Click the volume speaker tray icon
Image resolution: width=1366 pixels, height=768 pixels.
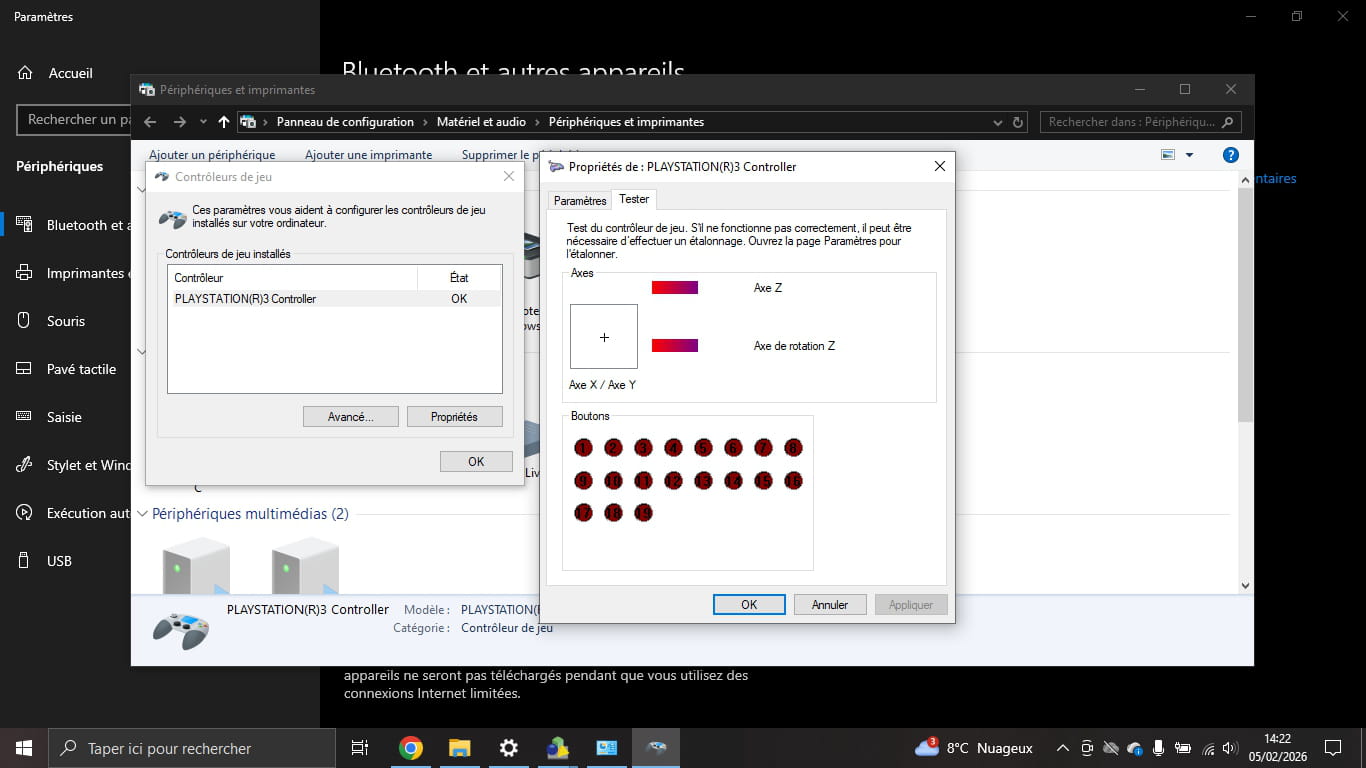1229,748
